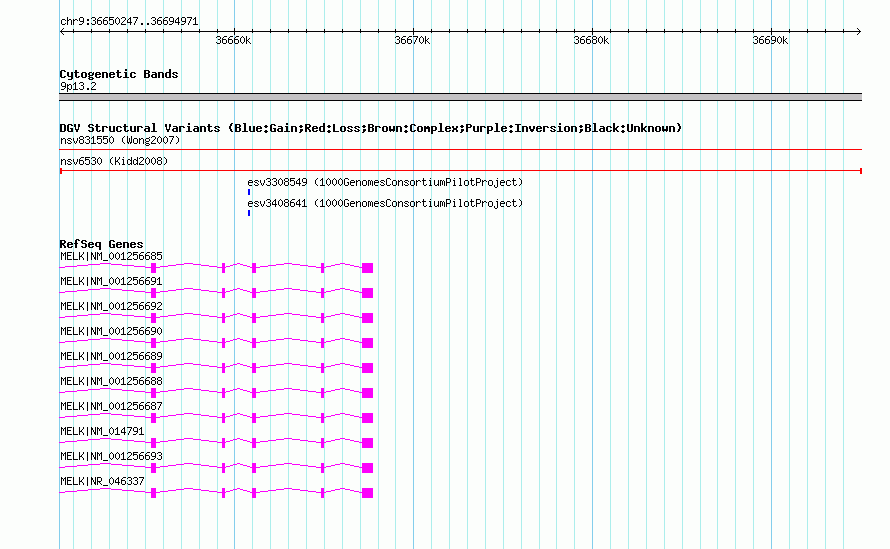Select the Cytogenetic Bands track title
Screen dimensions: 890x549
(119, 74)
